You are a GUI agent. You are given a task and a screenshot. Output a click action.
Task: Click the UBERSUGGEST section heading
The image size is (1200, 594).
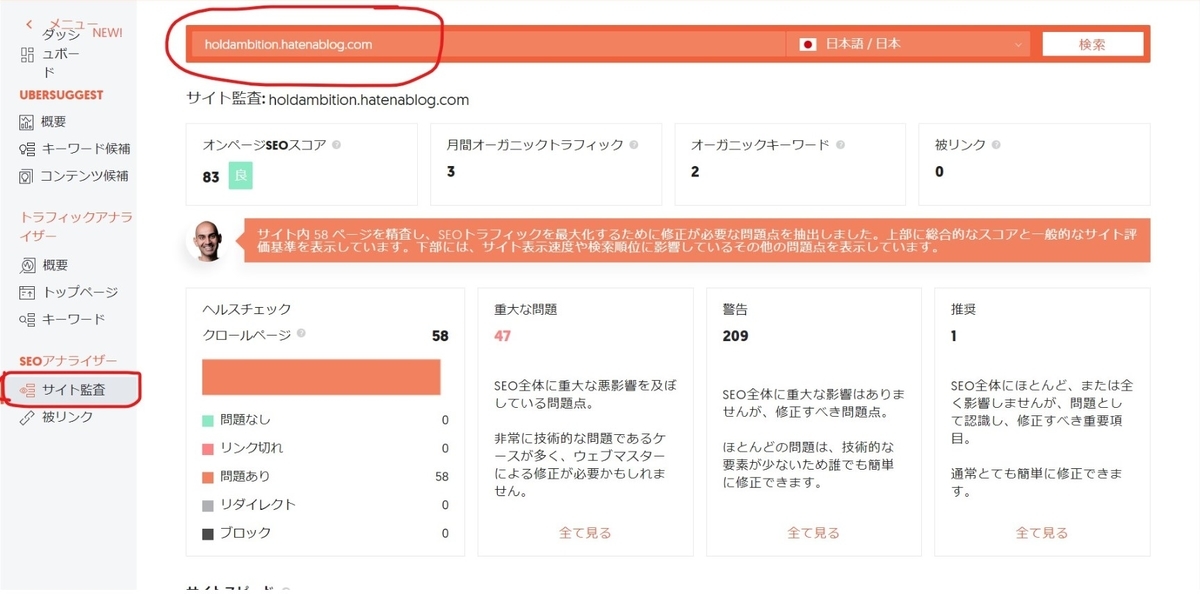click(62, 95)
